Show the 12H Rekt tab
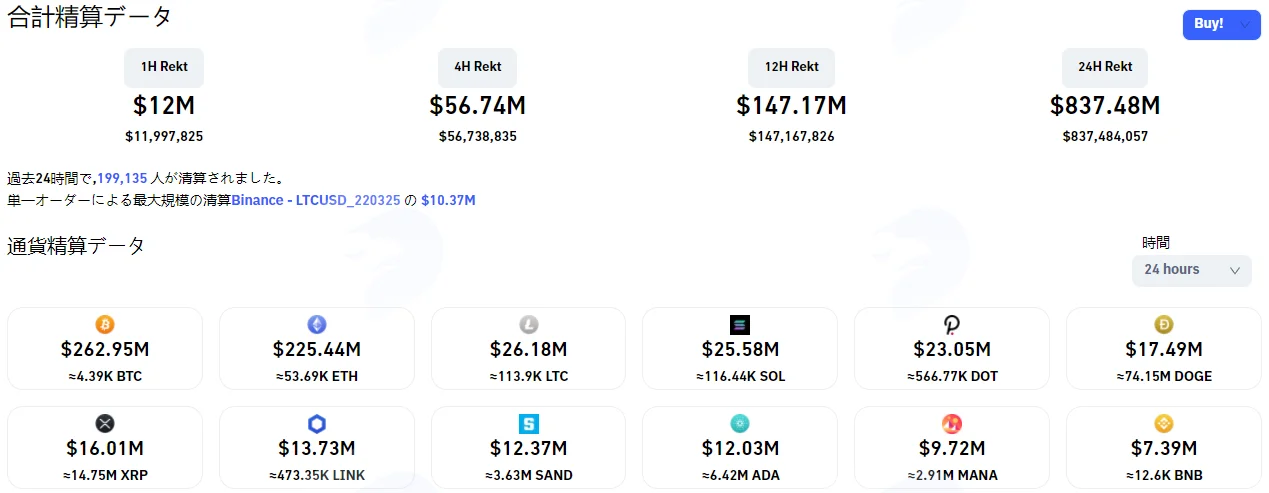1269x493 pixels. [792, 67]
